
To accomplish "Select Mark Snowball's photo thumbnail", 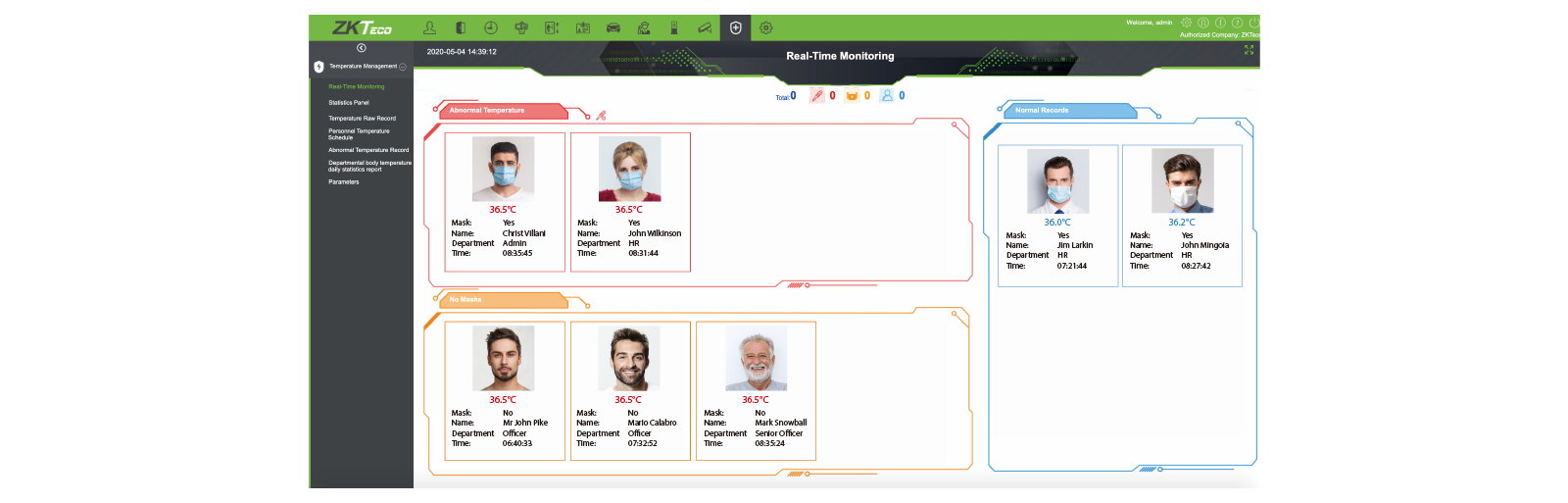I will (757, 359).
